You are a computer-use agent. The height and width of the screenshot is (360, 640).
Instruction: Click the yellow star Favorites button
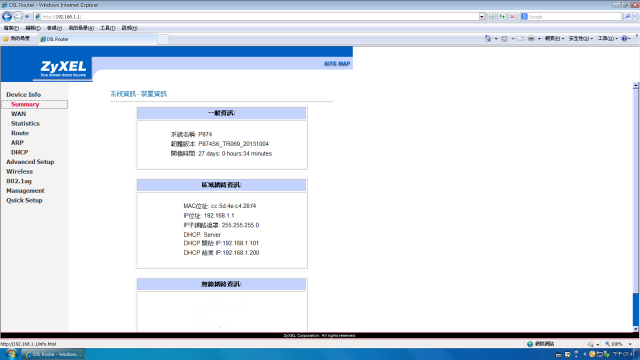pos(16,39)
